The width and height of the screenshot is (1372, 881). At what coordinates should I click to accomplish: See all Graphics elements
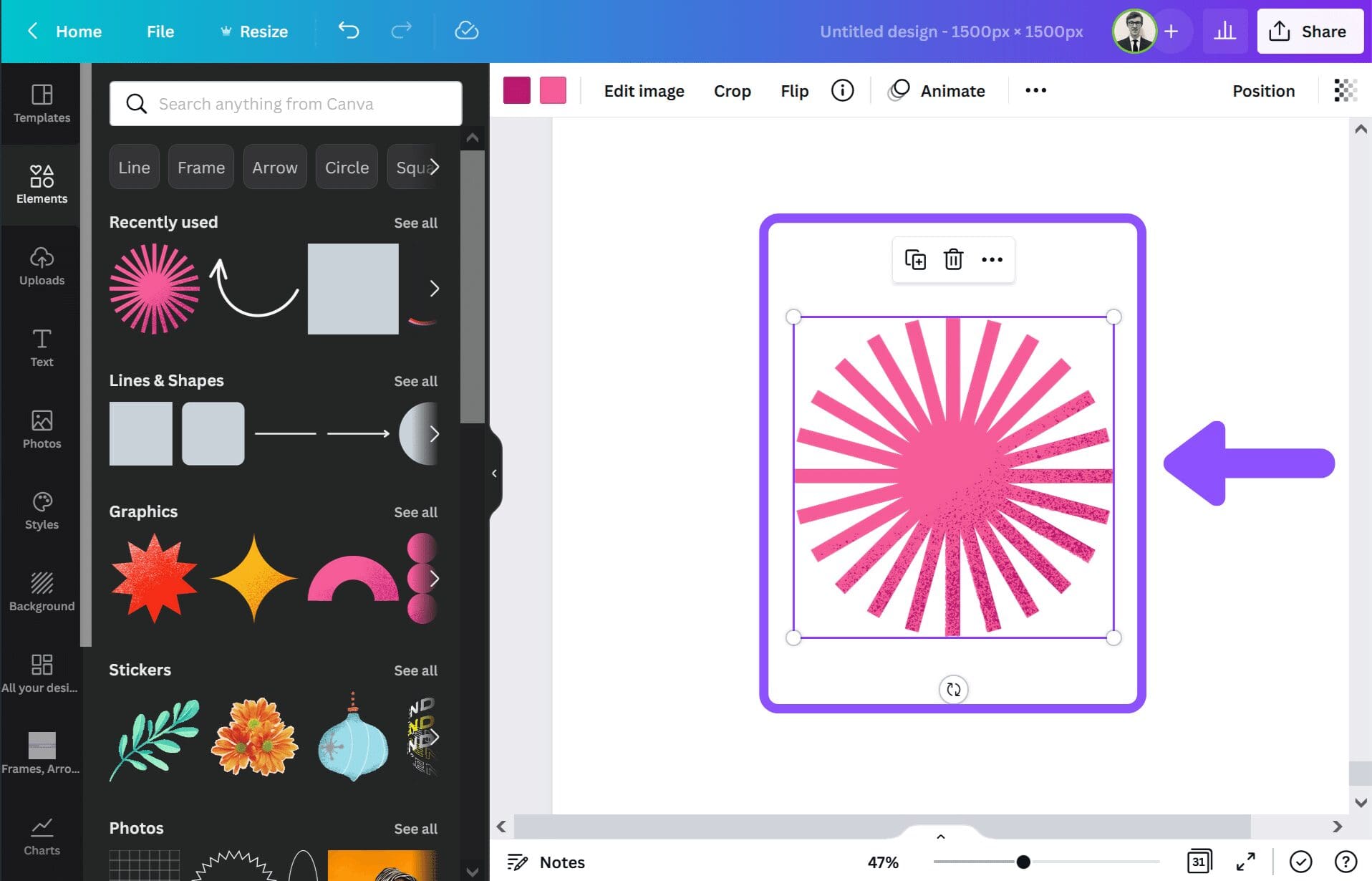[415, 511]
